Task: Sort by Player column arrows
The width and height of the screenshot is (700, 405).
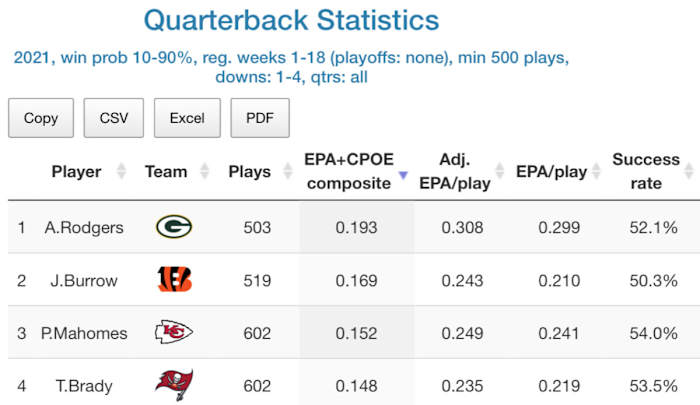Action: [x=121, y=171]
